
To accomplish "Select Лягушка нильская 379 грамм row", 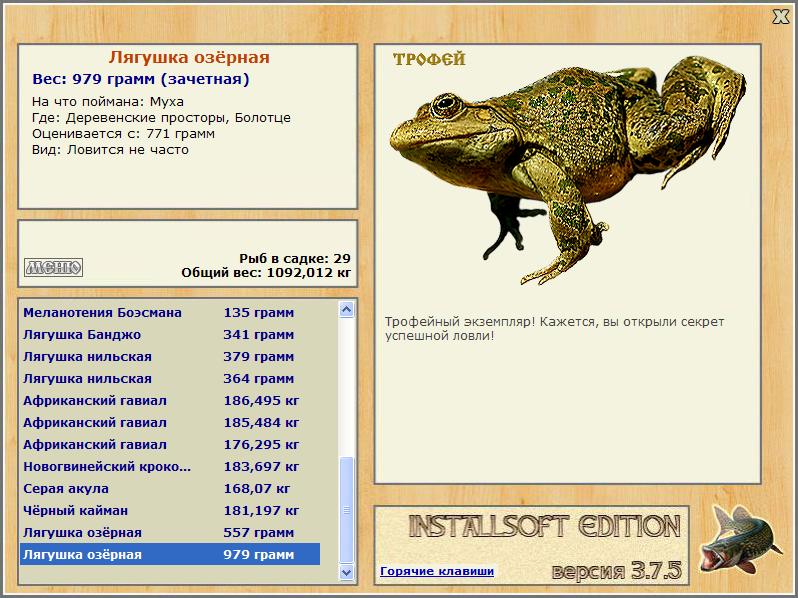I will [x=170, y=356].
